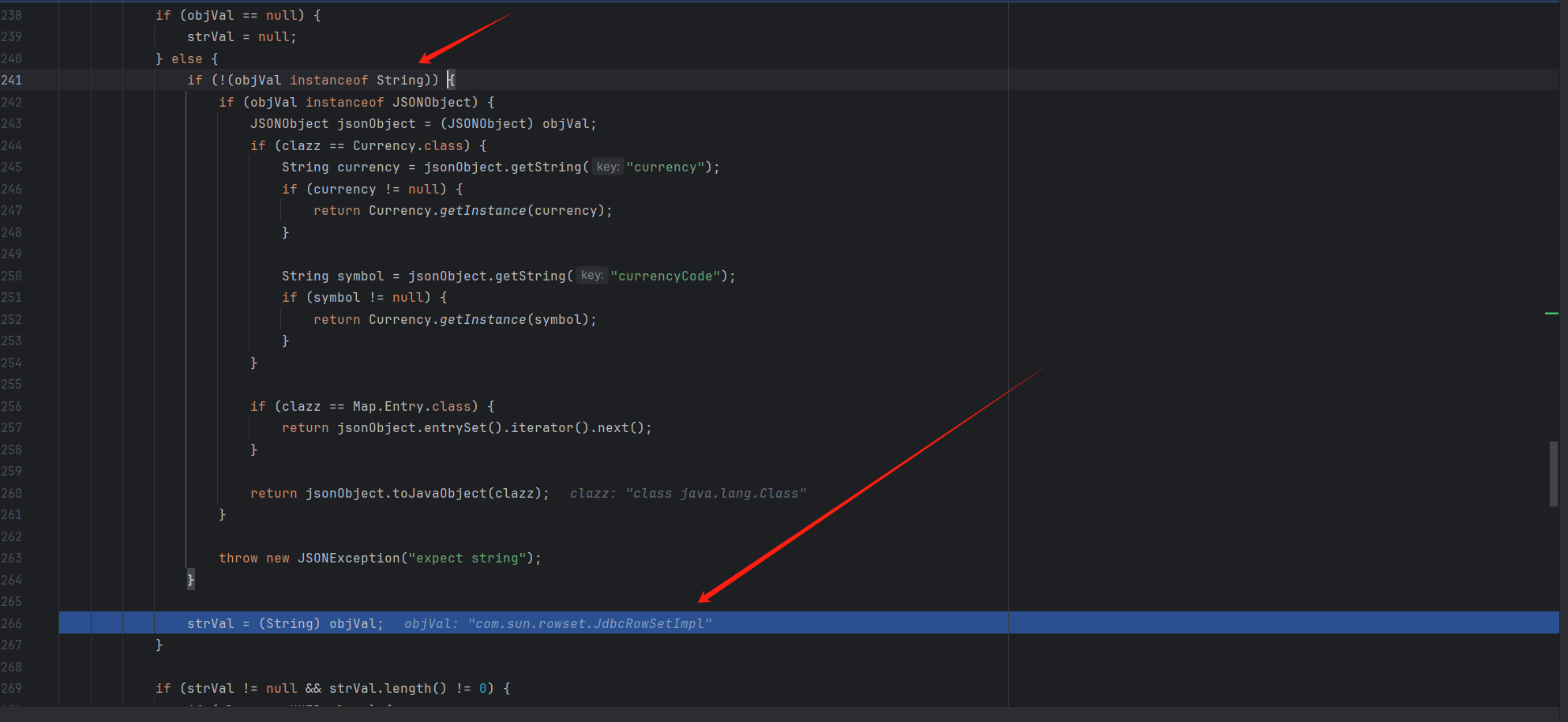Click line number 238 in the gutter
The height and width of the screenshot is (722, 1568).
click(x=12, y=15)
